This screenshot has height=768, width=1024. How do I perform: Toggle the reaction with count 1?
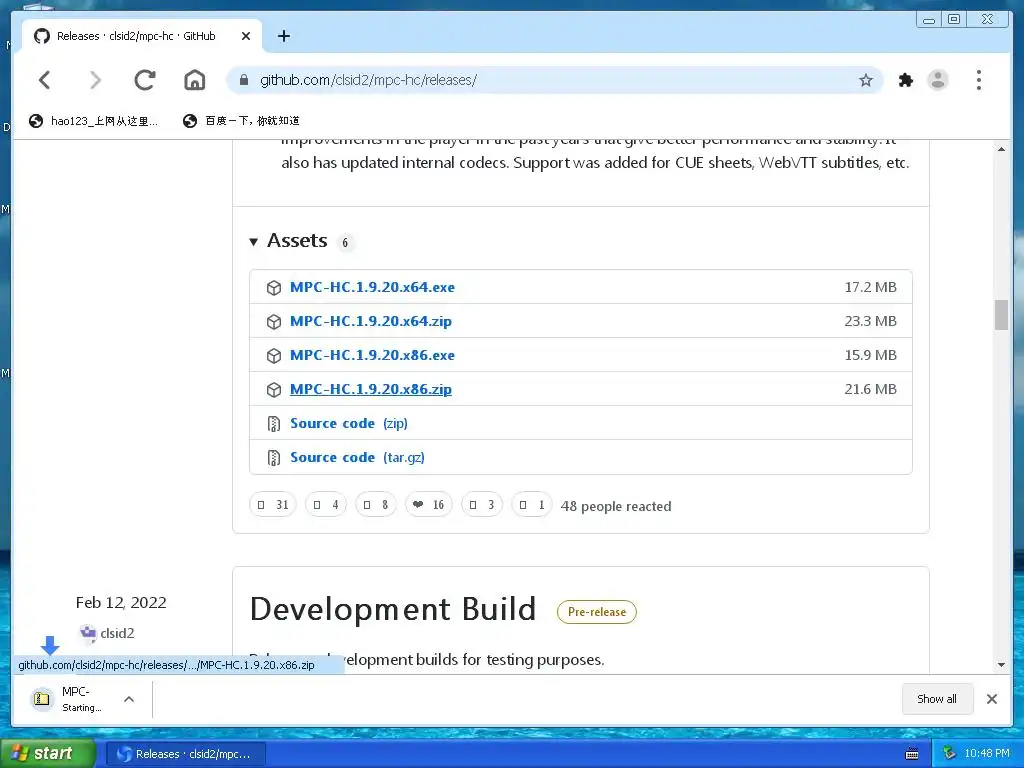[x=532, y=505]
